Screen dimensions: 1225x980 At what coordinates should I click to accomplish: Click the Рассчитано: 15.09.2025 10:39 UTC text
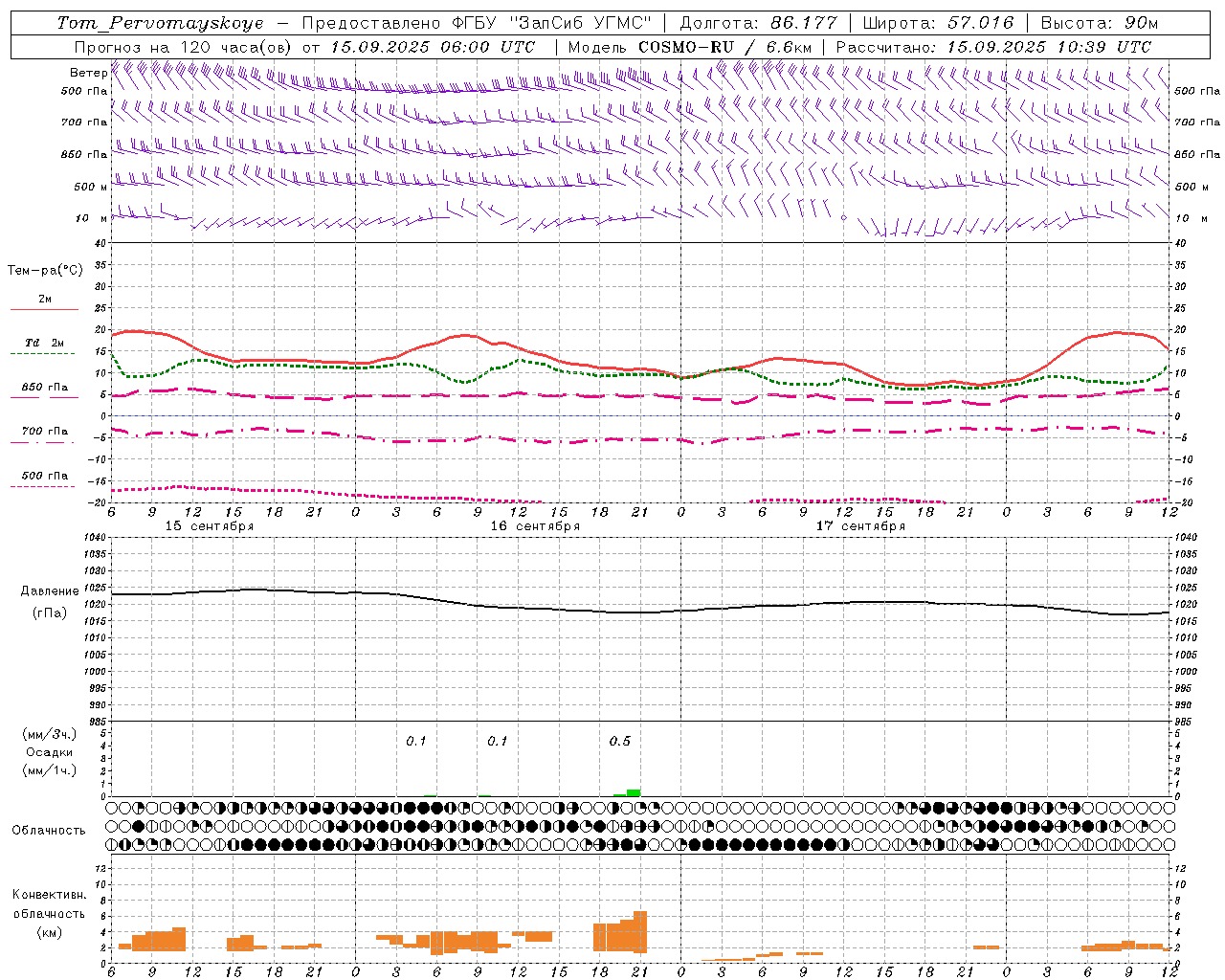click(993, 47)
